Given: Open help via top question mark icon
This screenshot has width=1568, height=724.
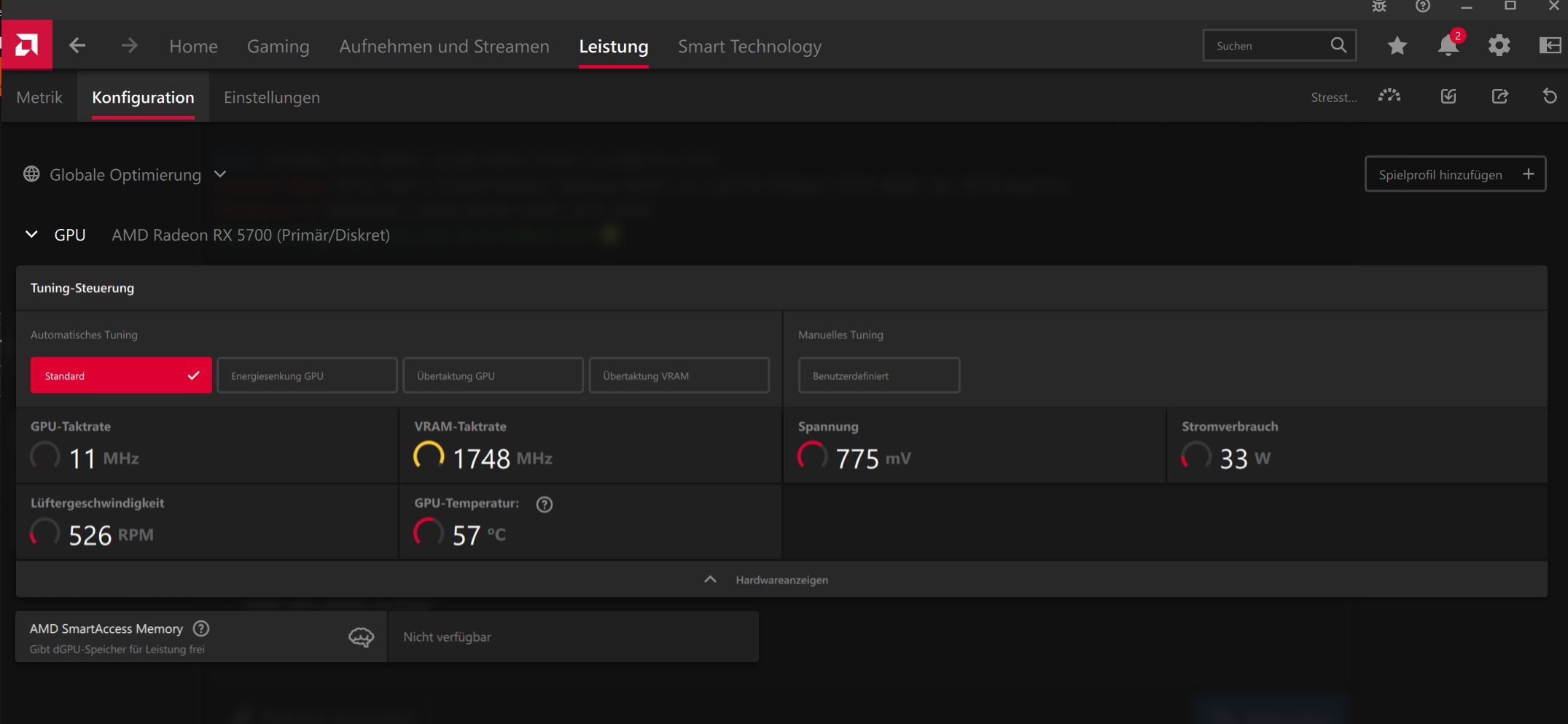Looking at the screenshot, I should pyautogui.click(x=1423, y=7).
